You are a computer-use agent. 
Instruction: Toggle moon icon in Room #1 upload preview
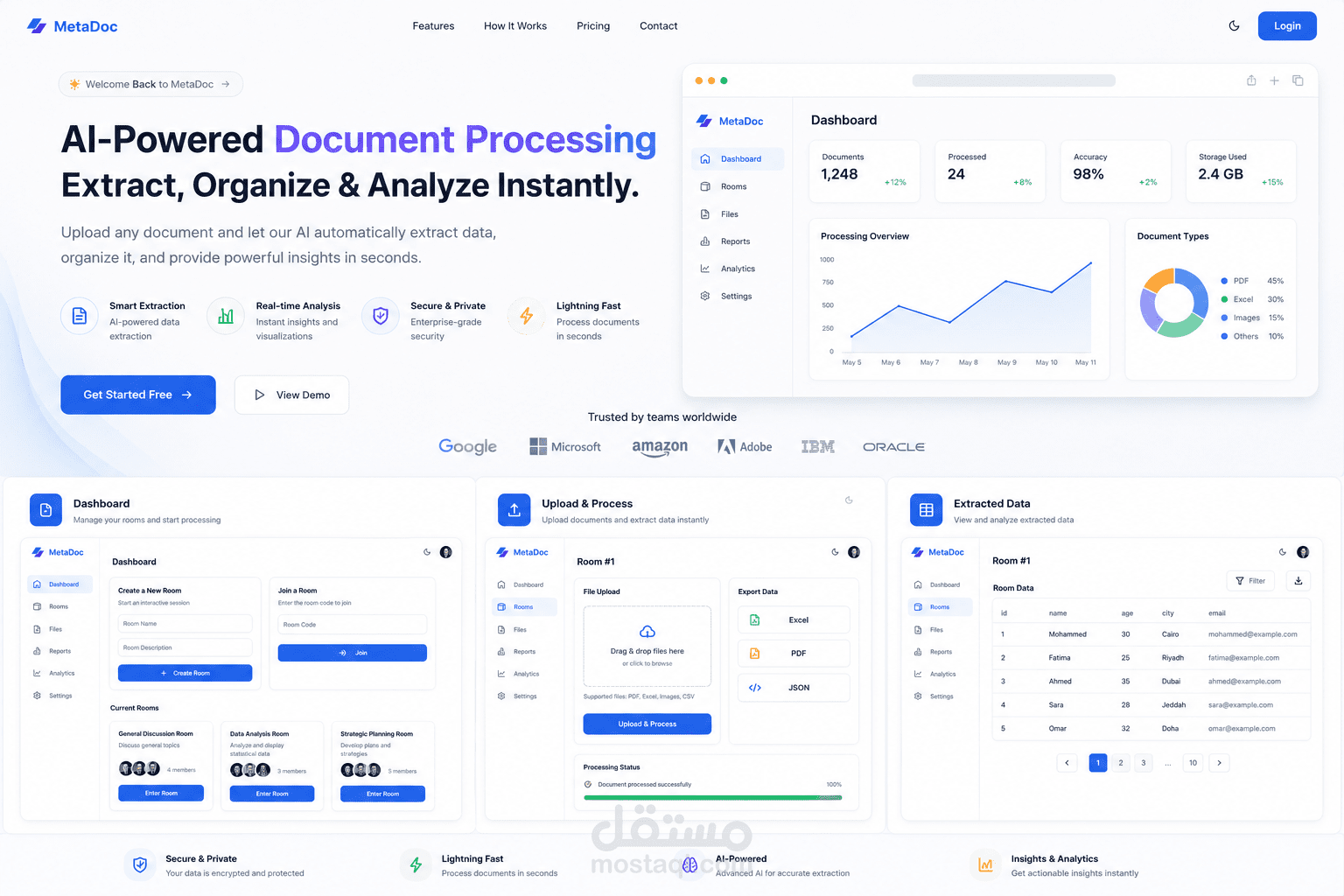(835, 552)
